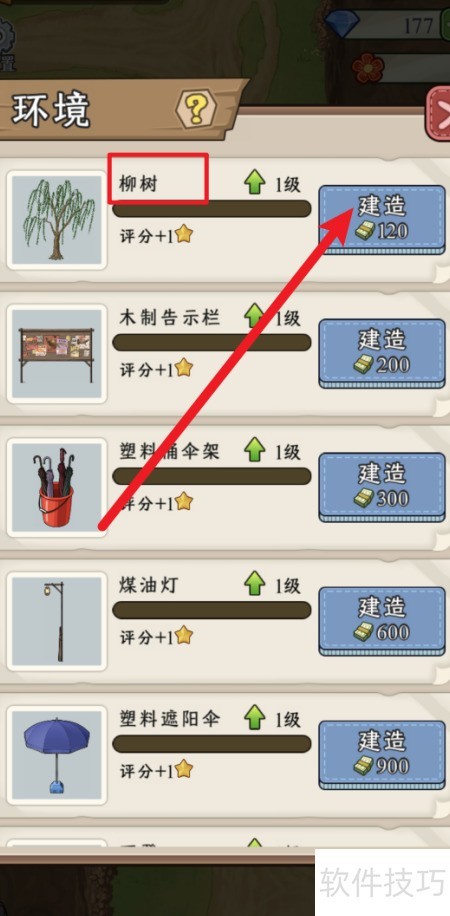The image size is (450, 916).
Task: Build the plastic umbrella stand for 300
Action: point(382,486)
